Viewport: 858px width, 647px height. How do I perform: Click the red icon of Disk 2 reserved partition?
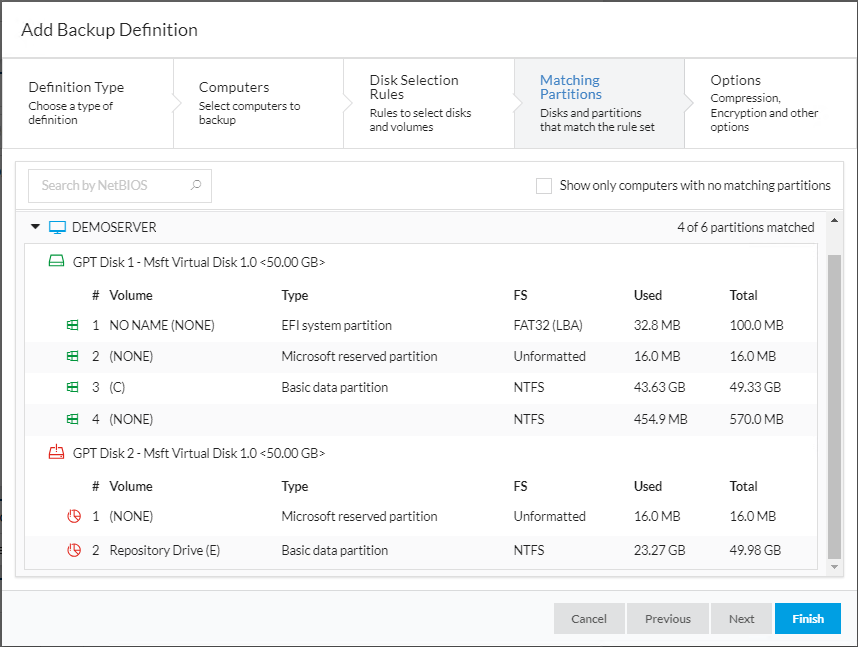[x=72, y=517]
